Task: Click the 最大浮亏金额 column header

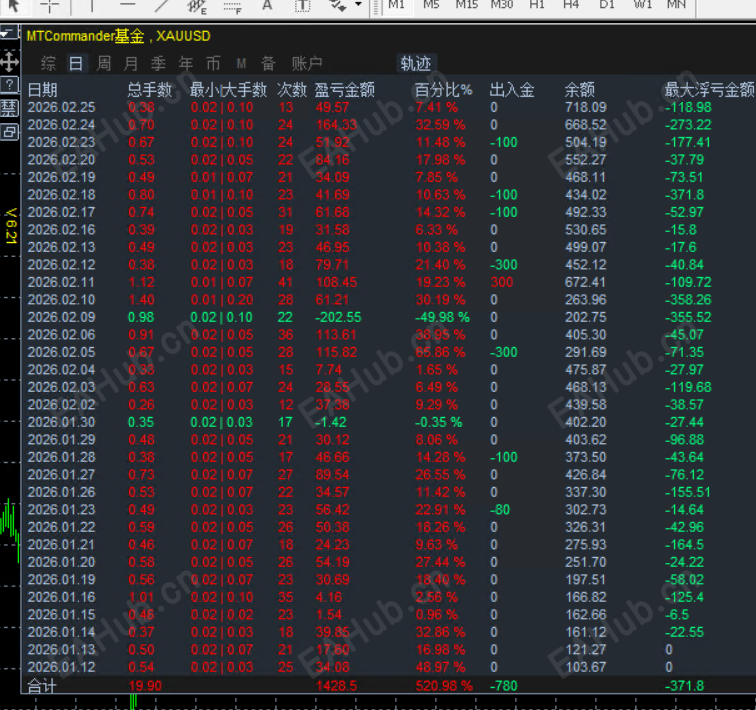Action: [x=709, y=90]
